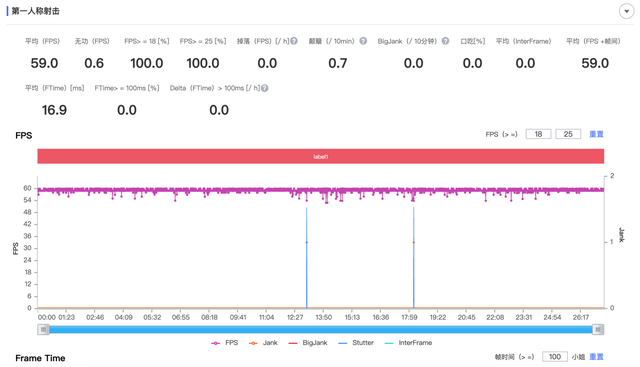Click the FPS>=18 [%] label
The width and height of the screenshot is (640, 367).
(147, 41)
